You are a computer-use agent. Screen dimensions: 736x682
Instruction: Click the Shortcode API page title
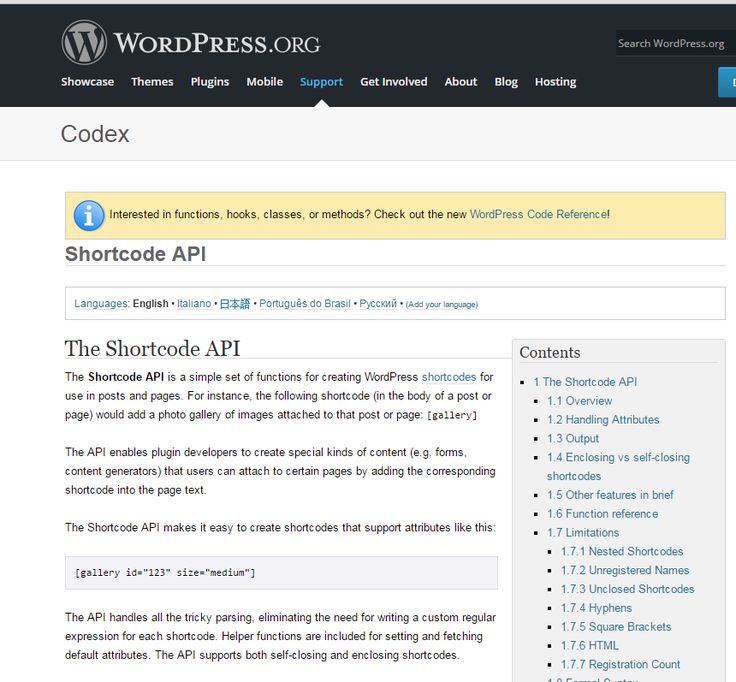pos(135,254)
